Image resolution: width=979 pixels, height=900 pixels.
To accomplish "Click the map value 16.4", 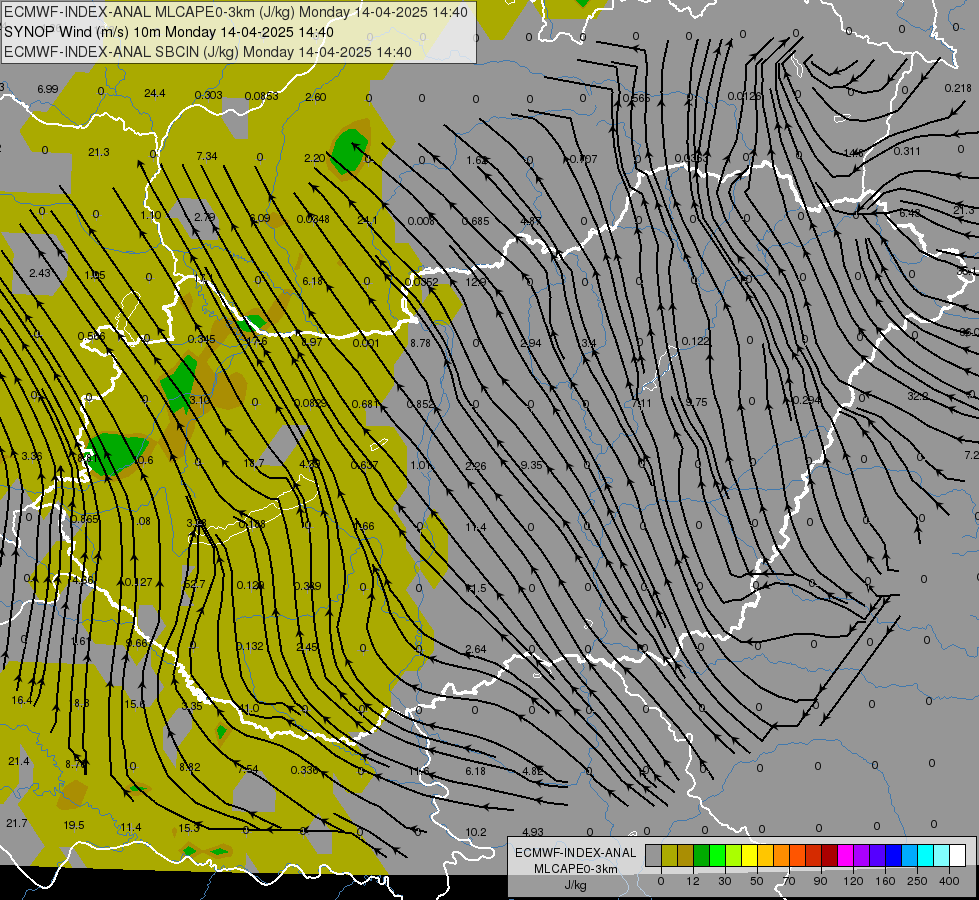I will (22, 700).
